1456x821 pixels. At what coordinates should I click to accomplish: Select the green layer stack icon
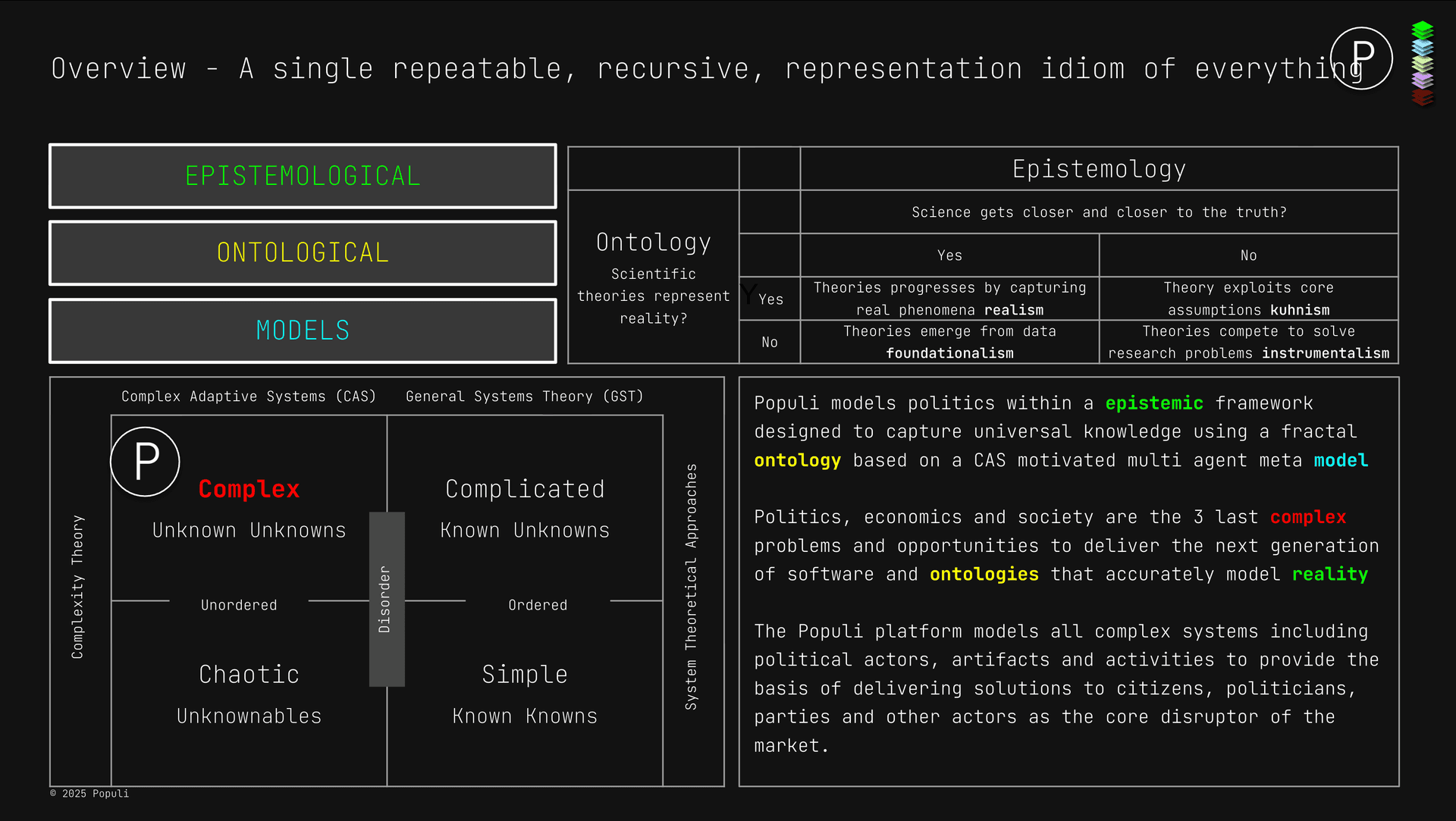point(1422,29)
